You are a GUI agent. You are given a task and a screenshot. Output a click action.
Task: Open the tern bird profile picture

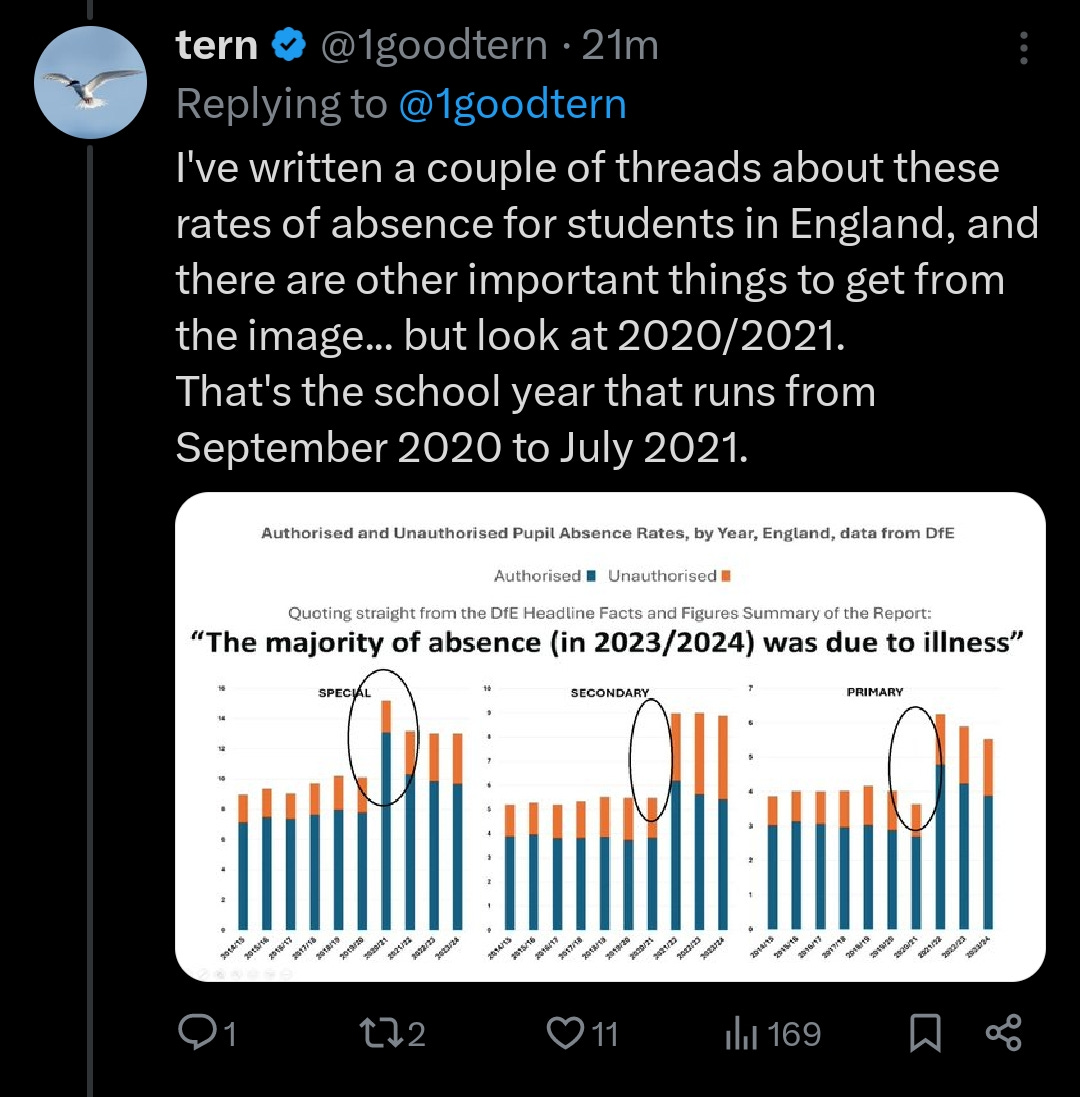pos(90,84)
